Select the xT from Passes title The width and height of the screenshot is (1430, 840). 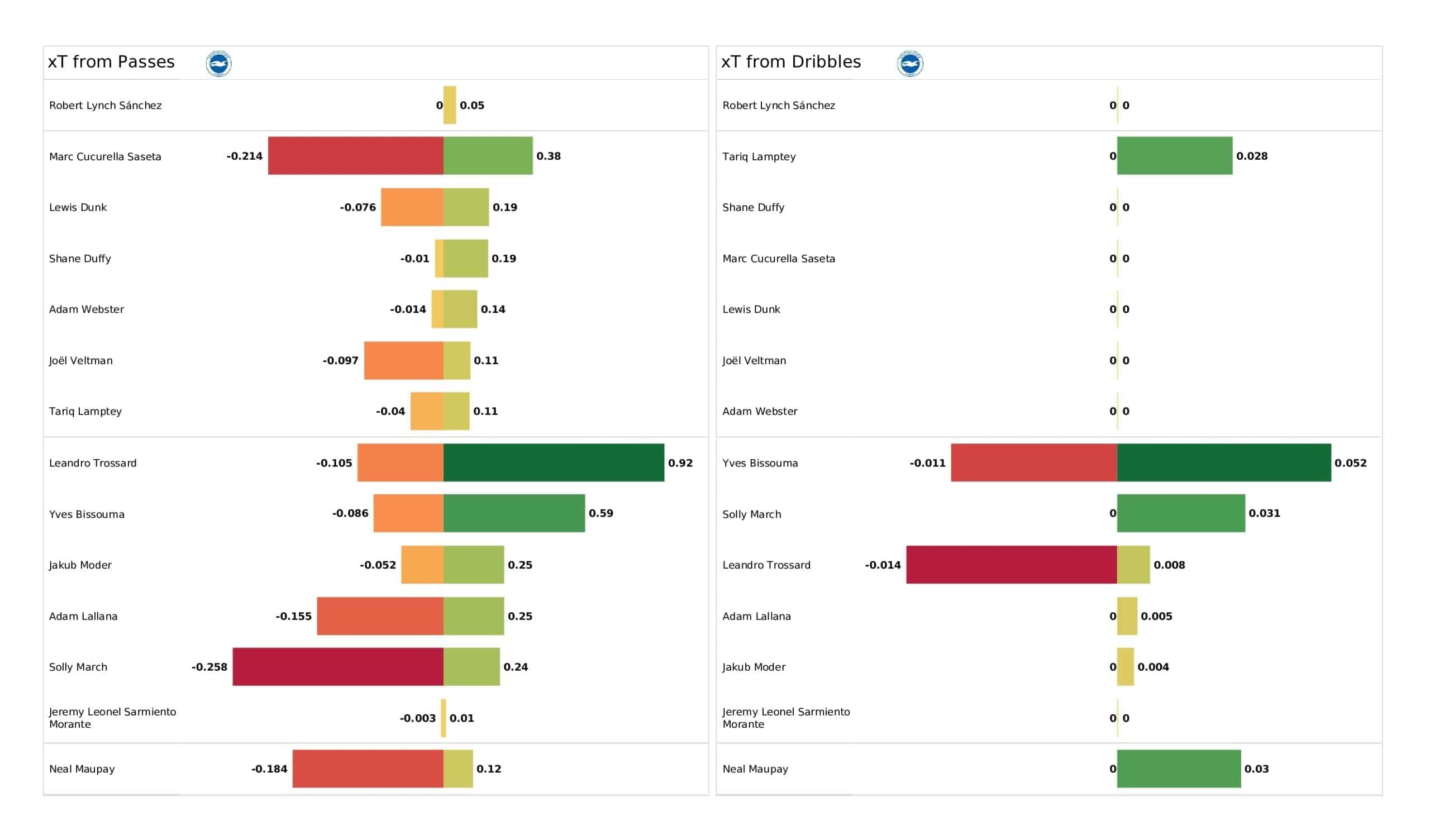(x=111, y=62)
